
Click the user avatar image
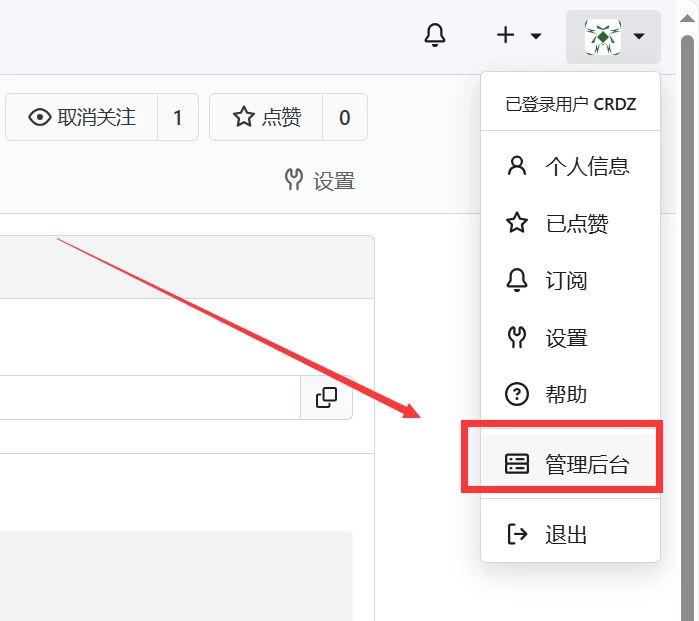(604, 37)
